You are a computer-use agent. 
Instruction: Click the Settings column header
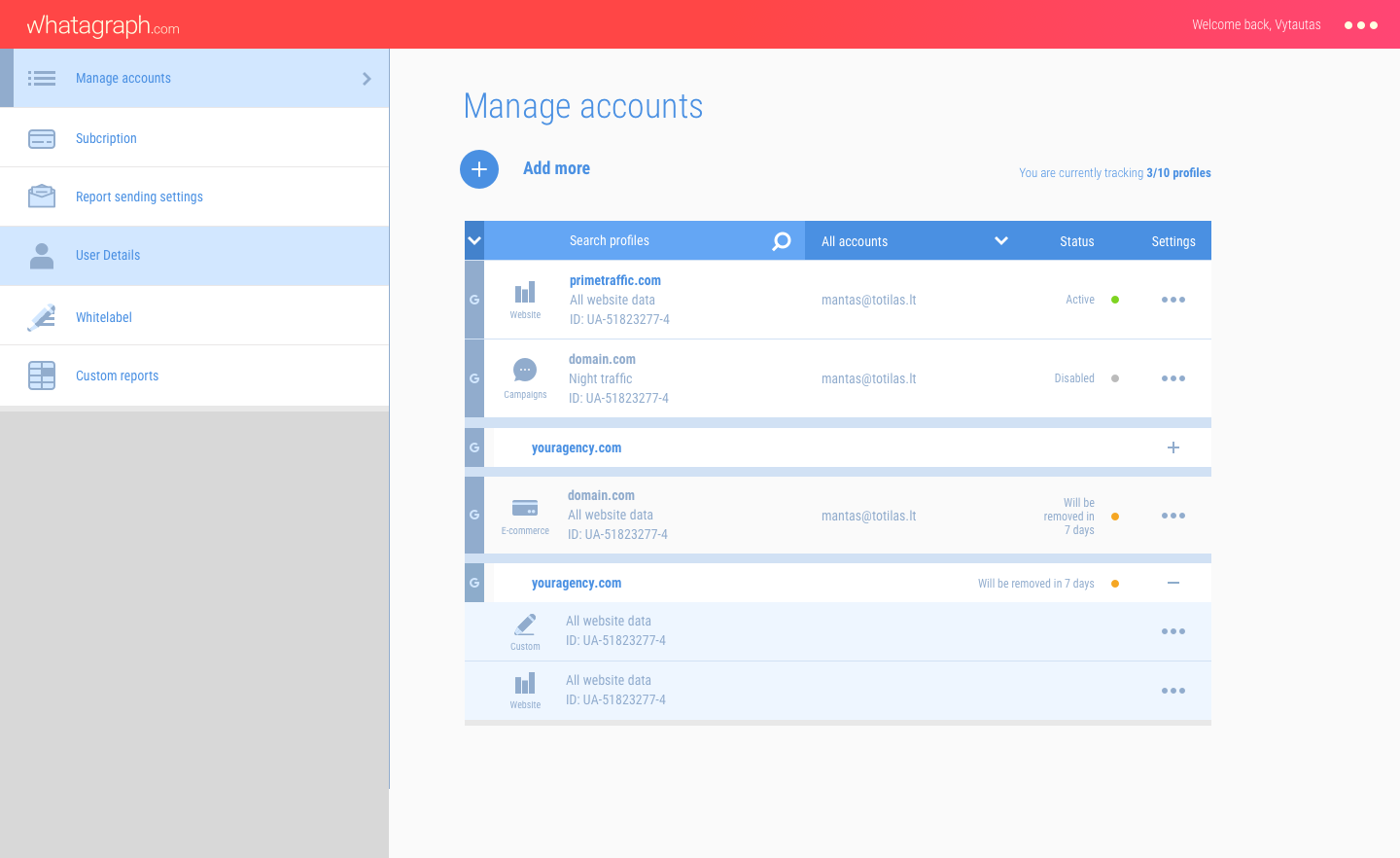click(1173, 241)
